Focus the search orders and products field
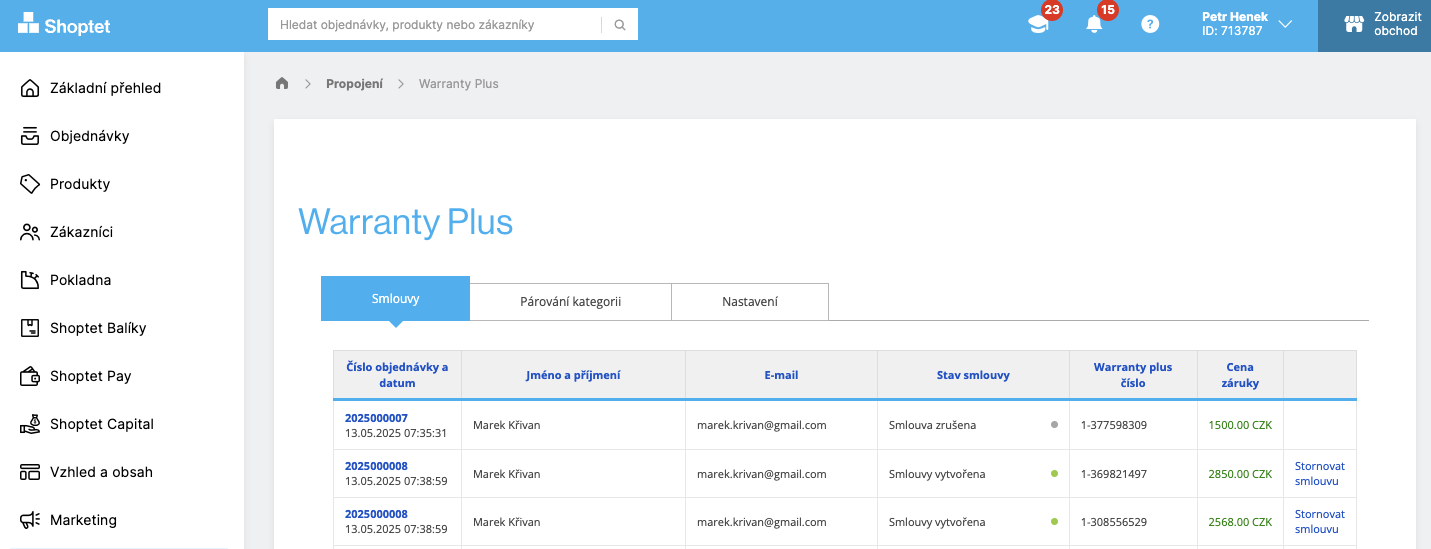The width and height of the screenshot is (1431, 549). coord(435,25)
